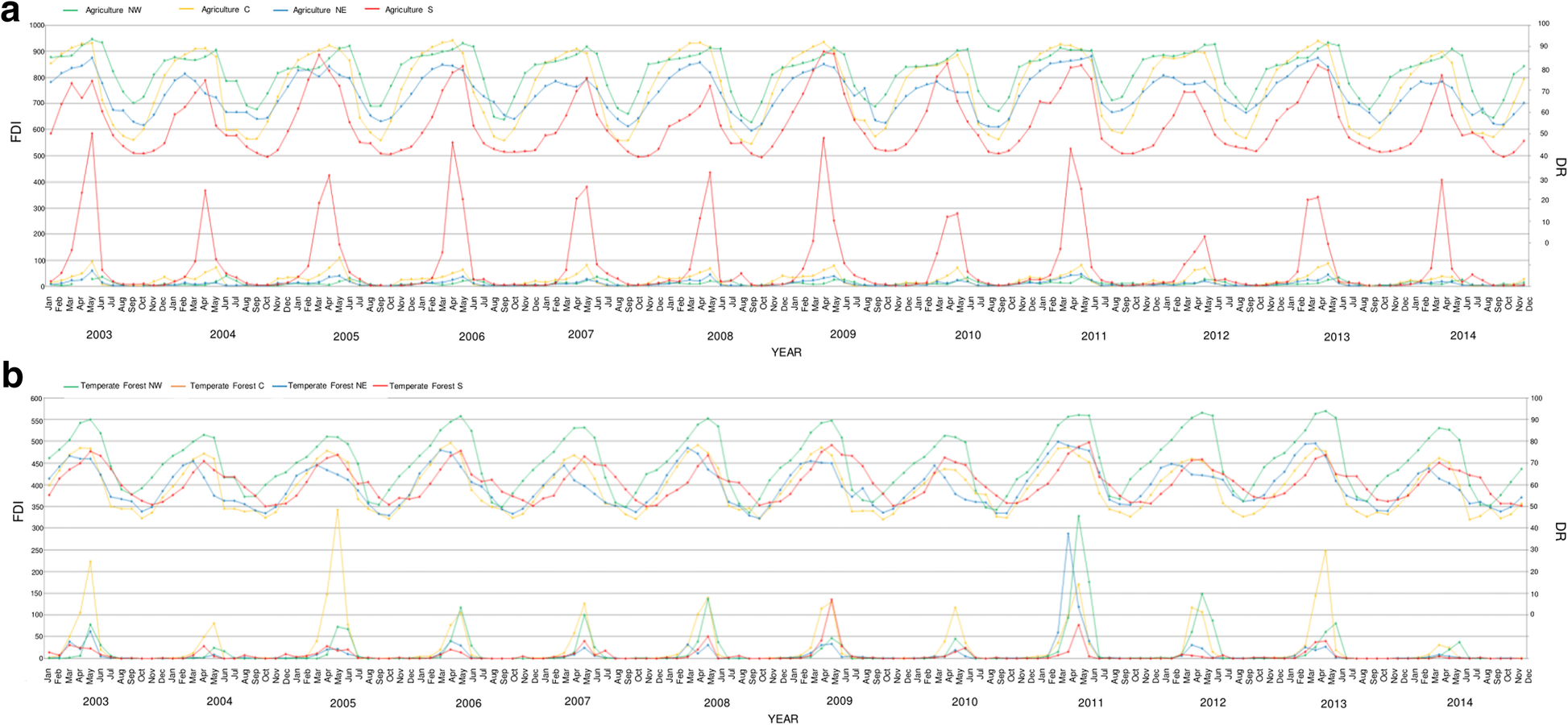Click the 450 tick on panel b's FDI axis
The height and width of the screenshot is (725, 1568).
pos(37,464)
